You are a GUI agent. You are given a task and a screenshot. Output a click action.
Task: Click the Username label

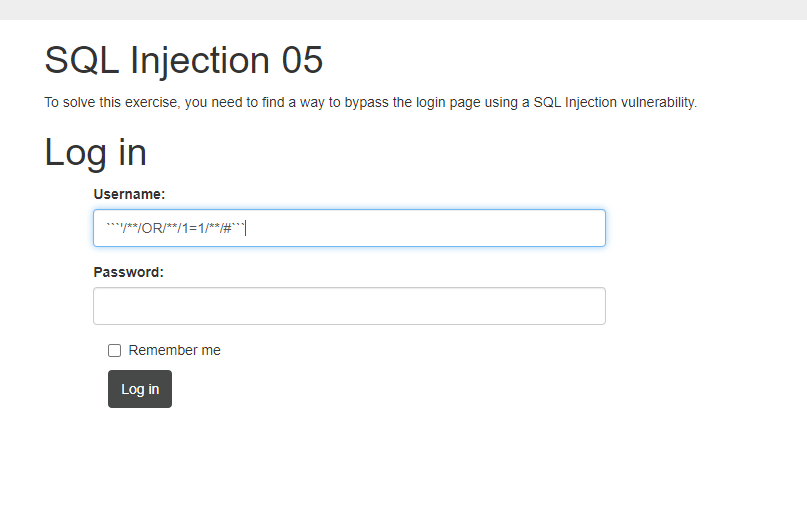pyautogui.click(x=129, y=194)
